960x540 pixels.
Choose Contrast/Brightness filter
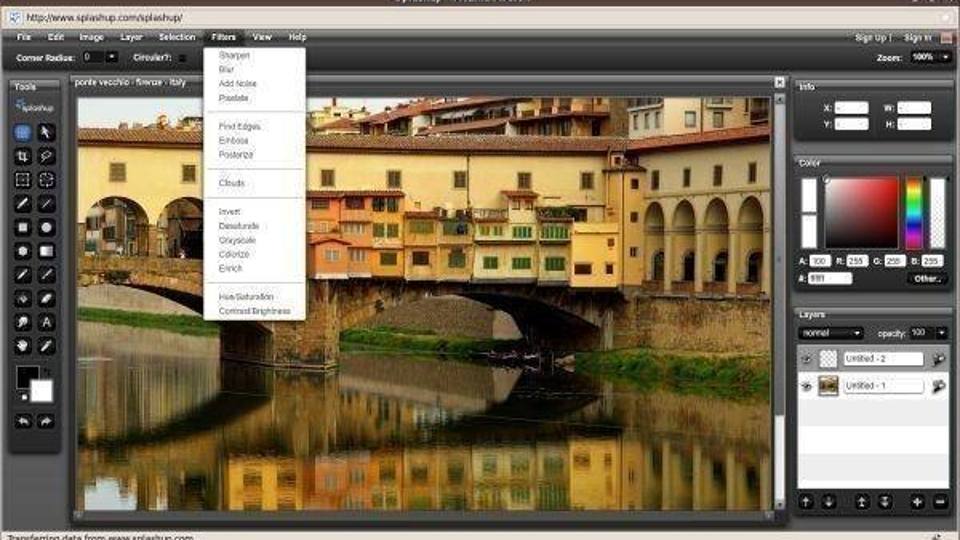(254, 311)
